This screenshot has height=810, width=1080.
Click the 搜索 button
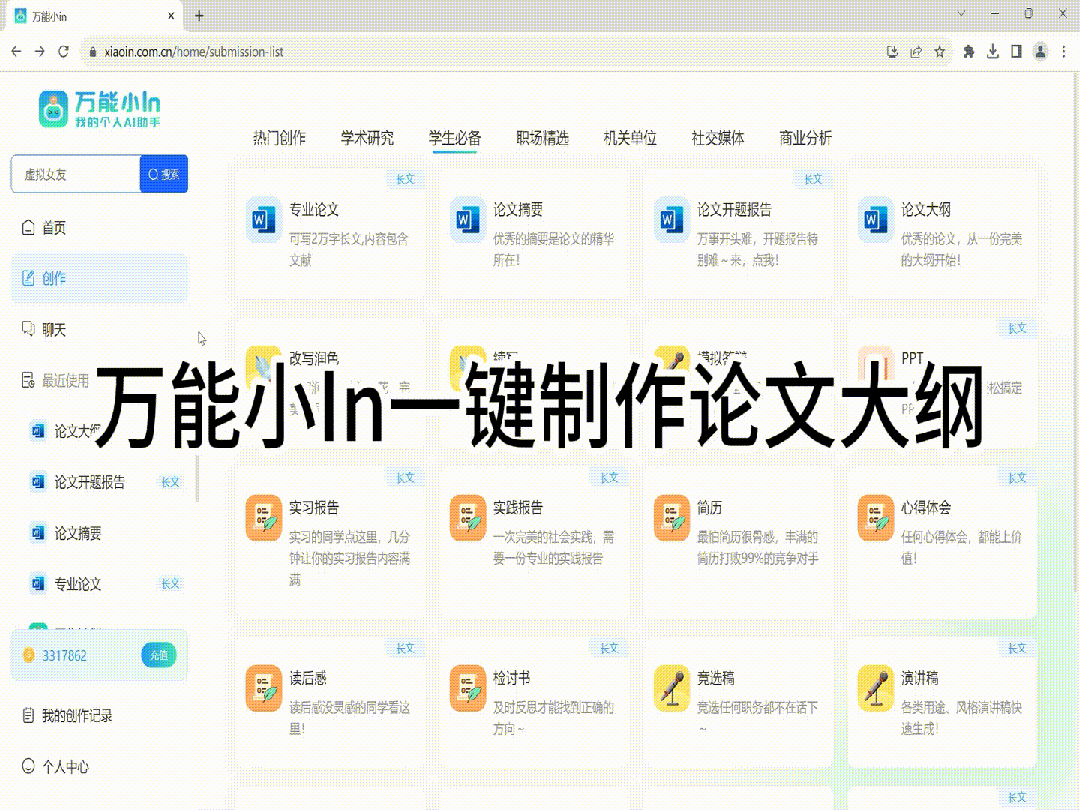(x=164, y=174)
